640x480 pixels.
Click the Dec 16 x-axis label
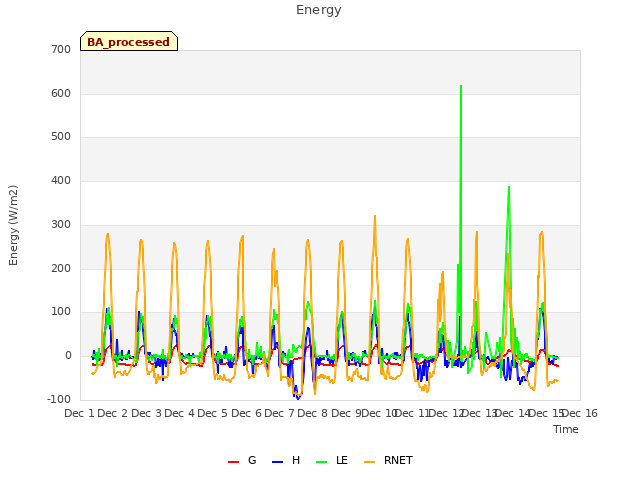point(580,413)
